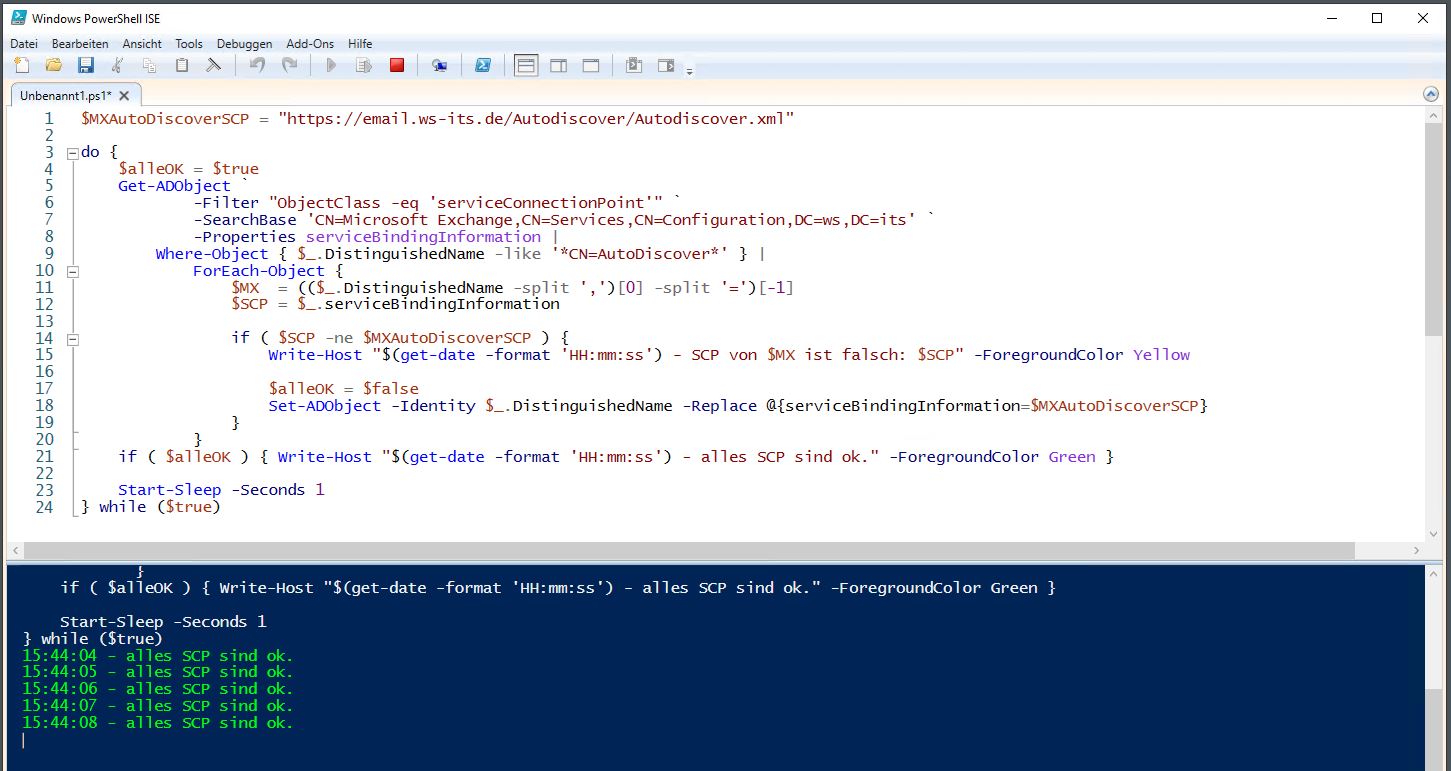Open the Debuggen menu
The height and width of the screenshot is (771, 1451).
point(244,44)
